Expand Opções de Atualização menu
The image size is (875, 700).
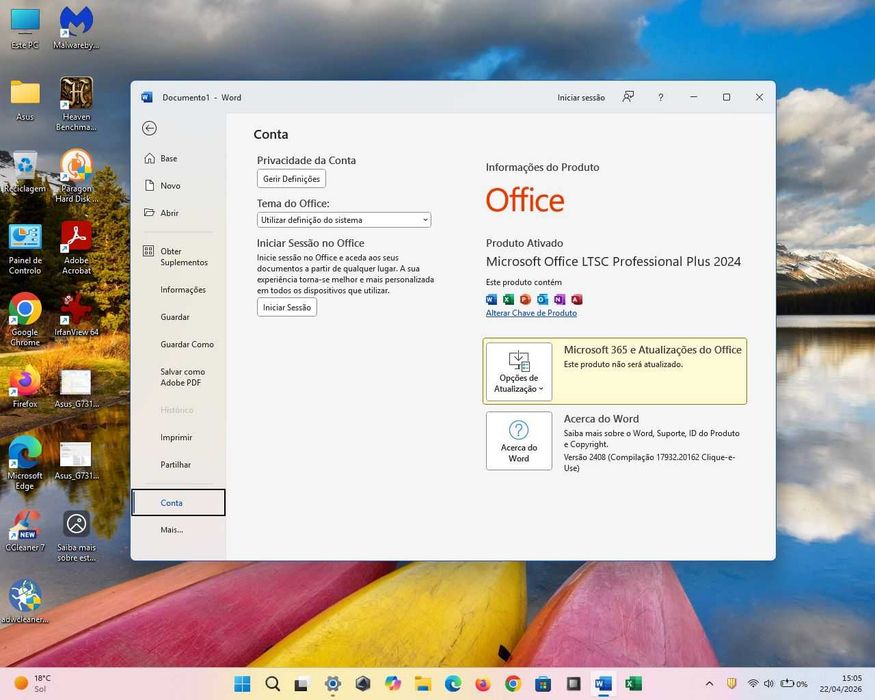519,371
